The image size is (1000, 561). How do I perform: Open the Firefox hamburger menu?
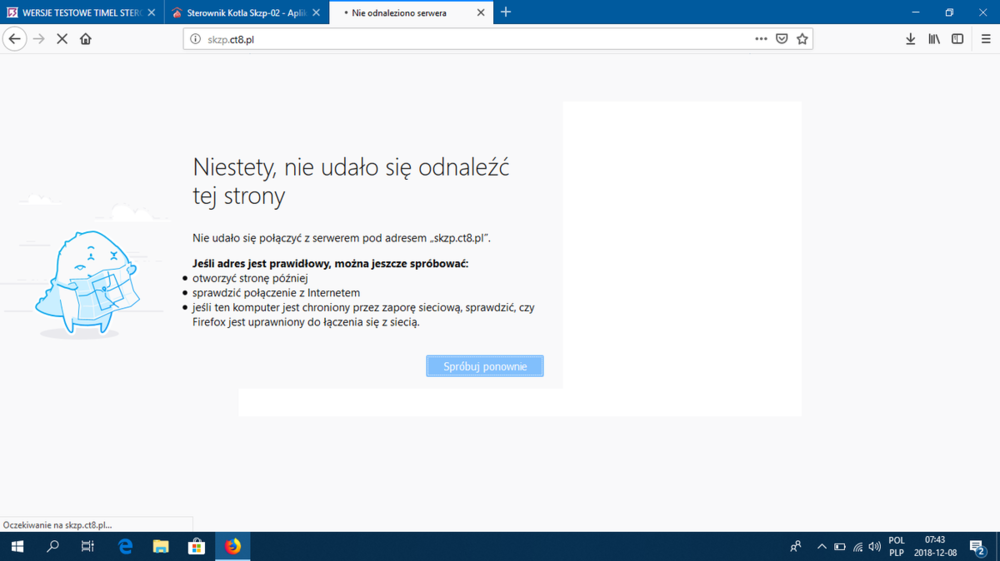(x=985, y=39)
